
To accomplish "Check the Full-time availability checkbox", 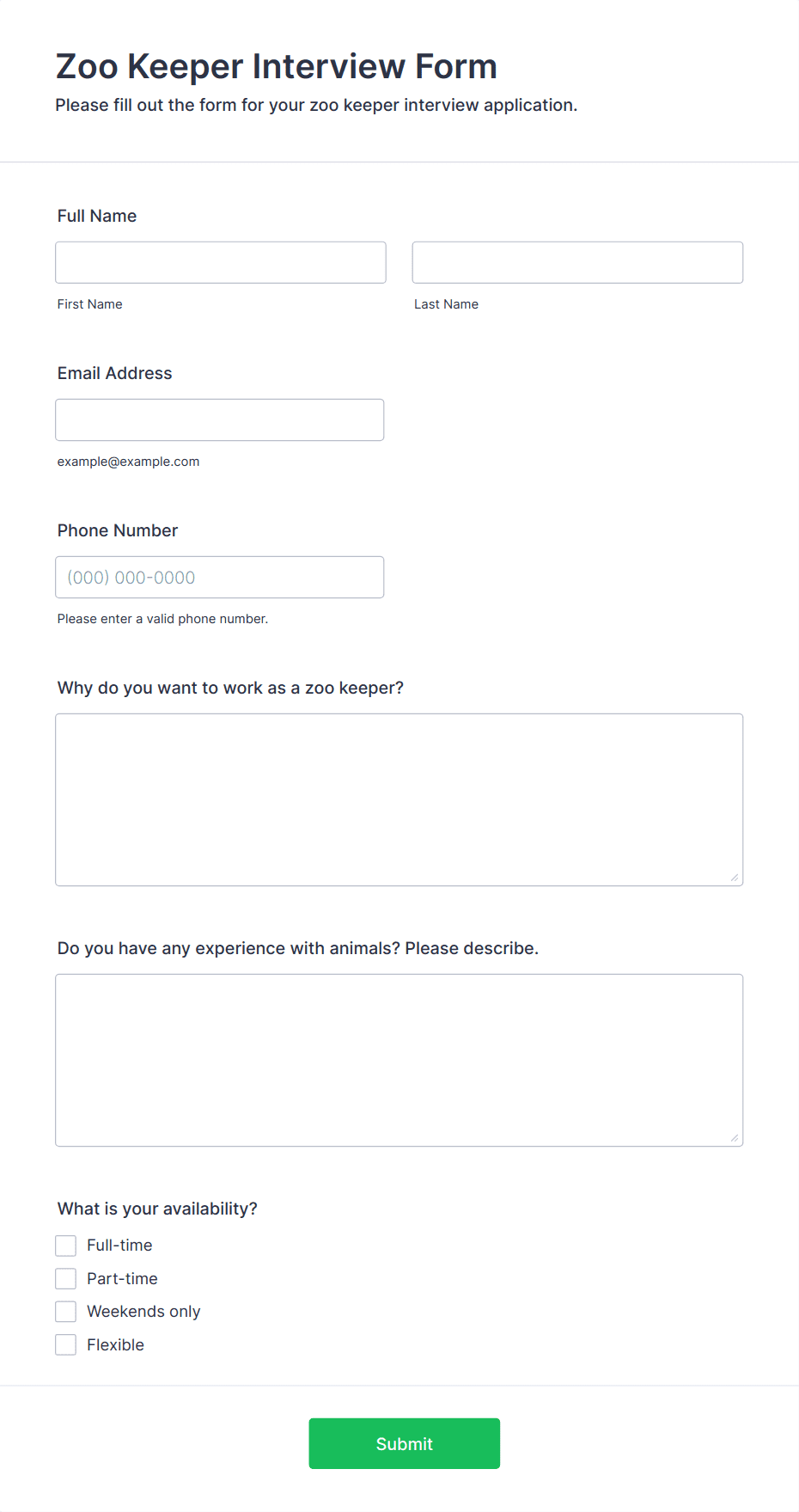I will pyautogui.click(x=66, y=1246).
